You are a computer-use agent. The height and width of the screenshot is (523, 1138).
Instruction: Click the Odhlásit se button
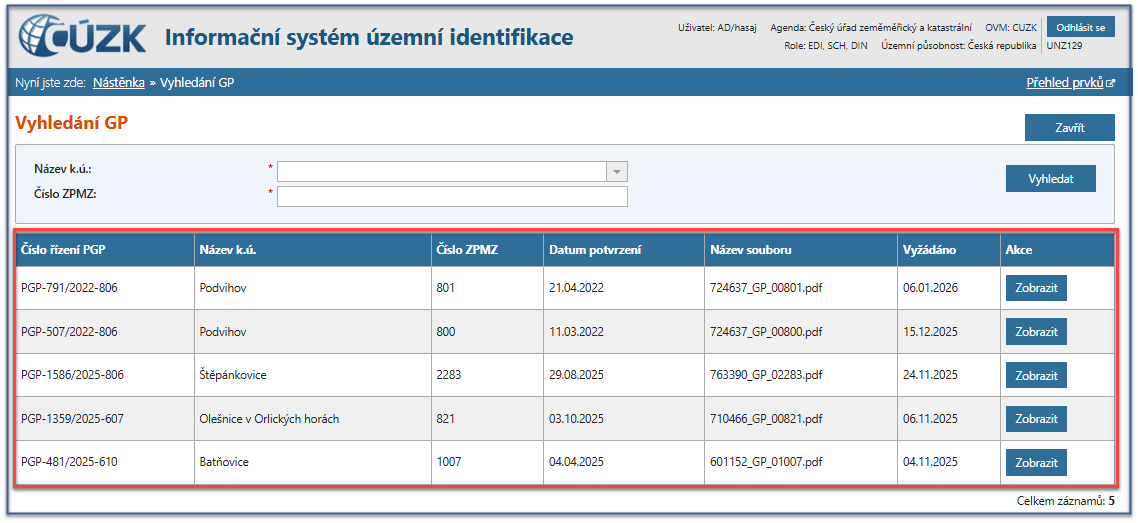(x=1080, y=27)
